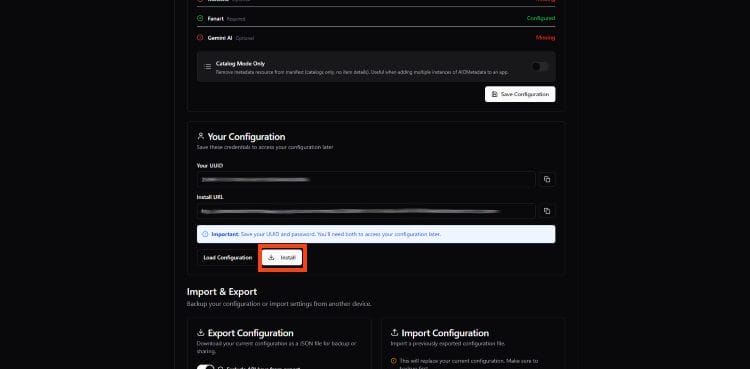The height and width of the screenshot is (369, 750).
Task: Copy the UUID with its copy icon
Action: [547, 179]
